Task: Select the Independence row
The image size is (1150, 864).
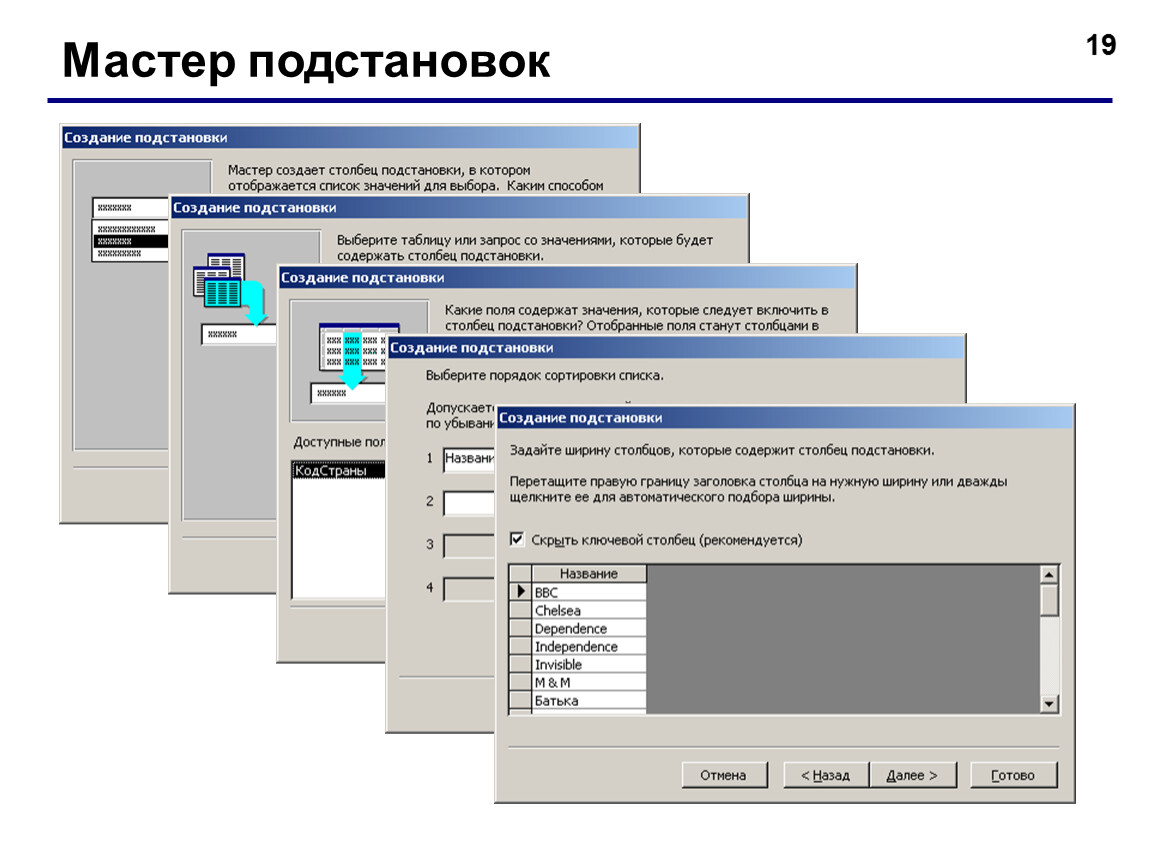Action: [x=589, y=646]
